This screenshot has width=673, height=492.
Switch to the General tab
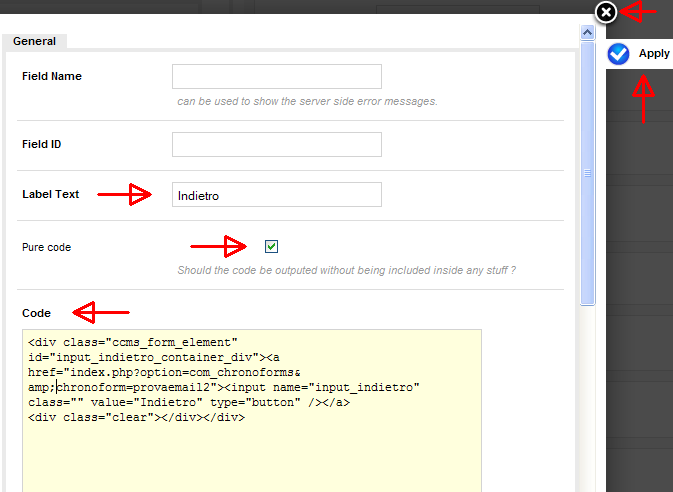click(x=34, y=41)
